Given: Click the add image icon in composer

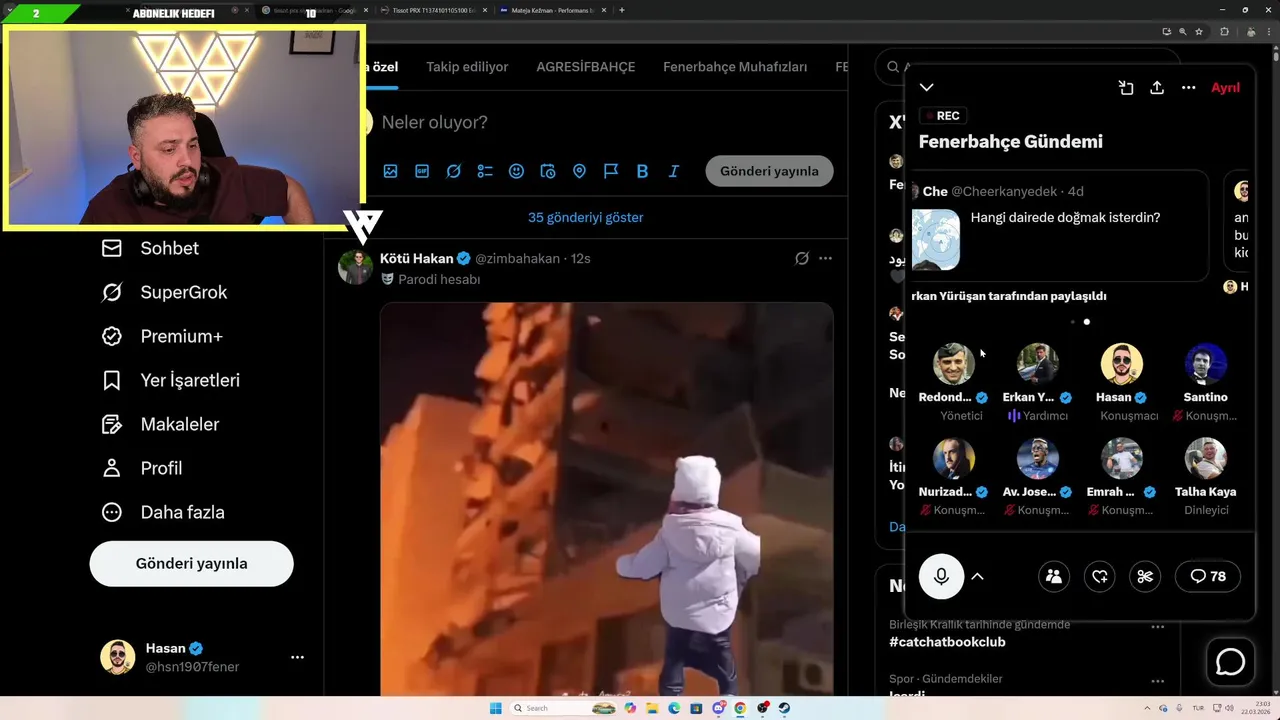Looking at the screenshot, I should [390, 171].
